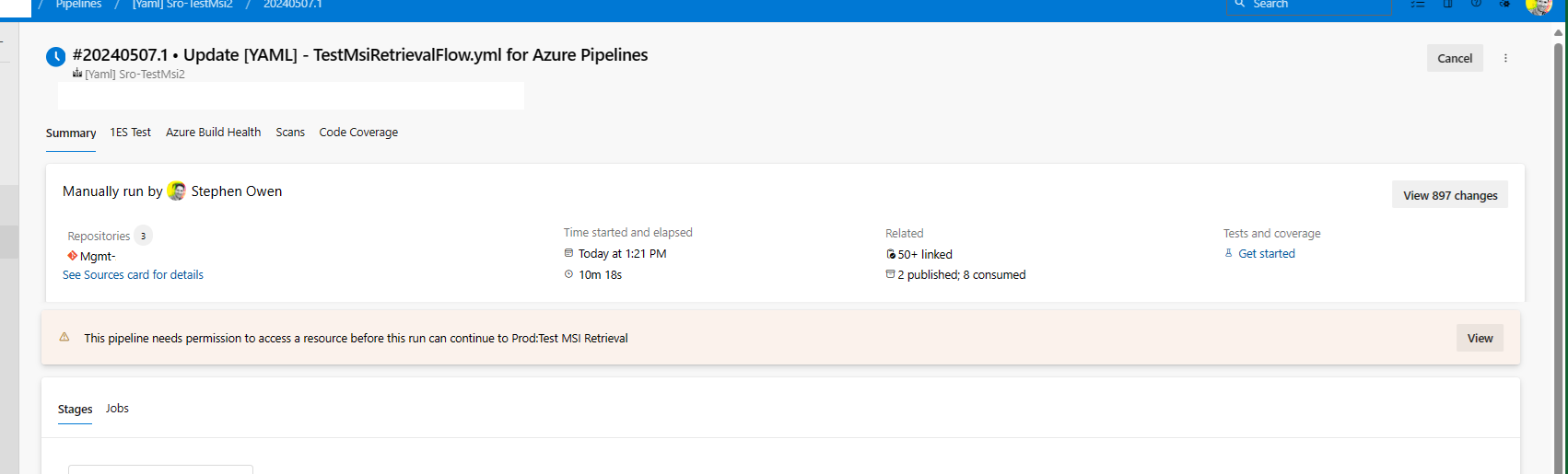Click the [Yaml] Sro-TestMsi2 breadcrumb
Image resolution: width=1568 pixels, height=474 pixels.
pos(182,4)
